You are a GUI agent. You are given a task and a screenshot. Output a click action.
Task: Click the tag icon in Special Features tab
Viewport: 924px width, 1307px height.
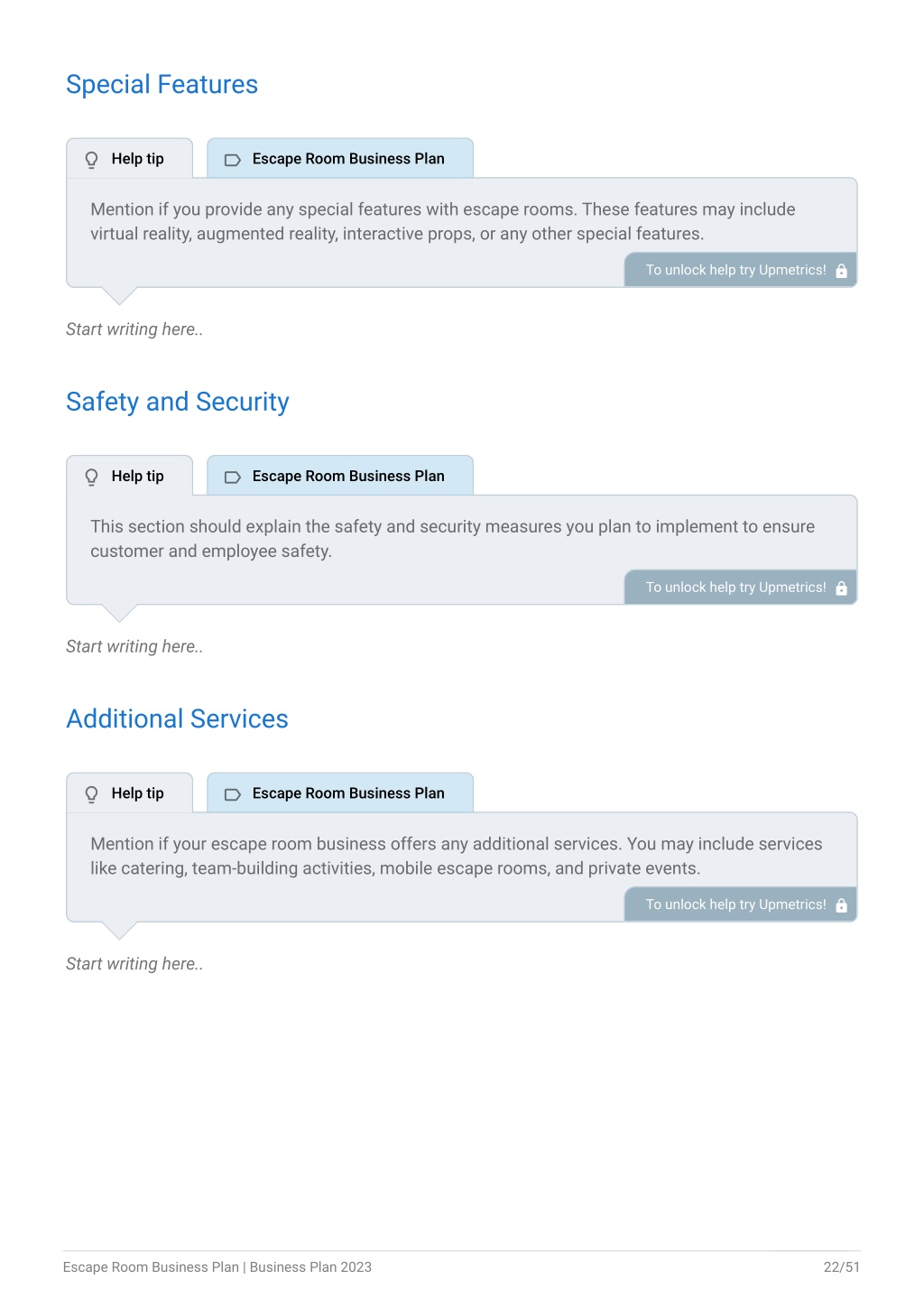click(232, 160)
